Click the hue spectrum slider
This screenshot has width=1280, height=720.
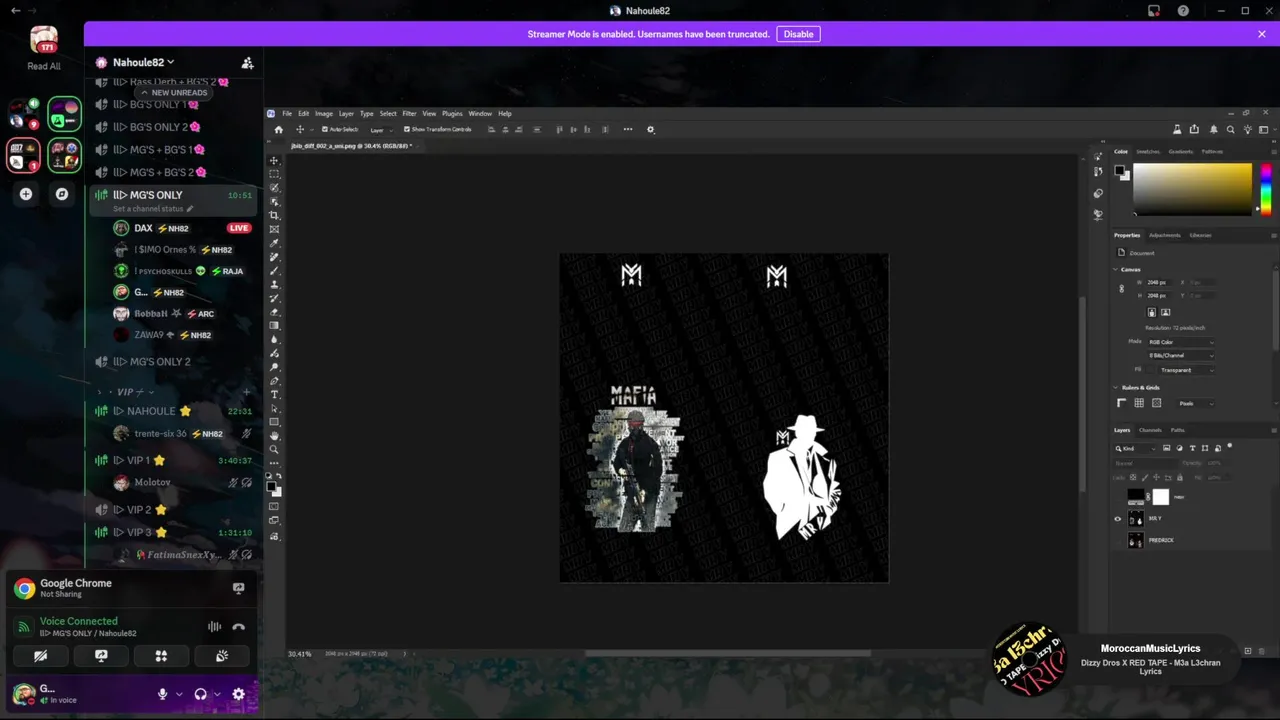point(1266,189)
